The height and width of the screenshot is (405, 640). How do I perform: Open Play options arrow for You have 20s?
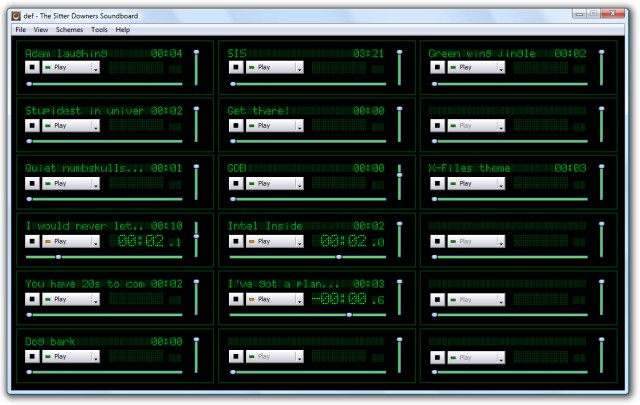96,299
